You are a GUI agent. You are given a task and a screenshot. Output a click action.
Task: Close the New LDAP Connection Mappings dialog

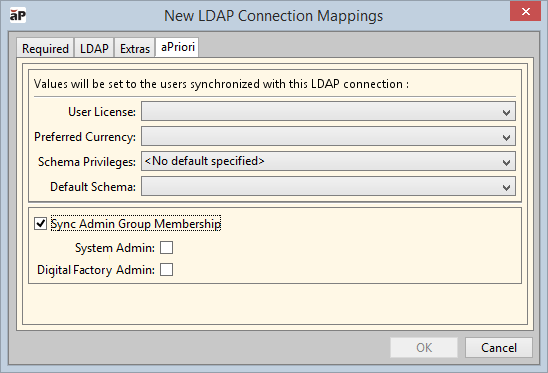525,12
